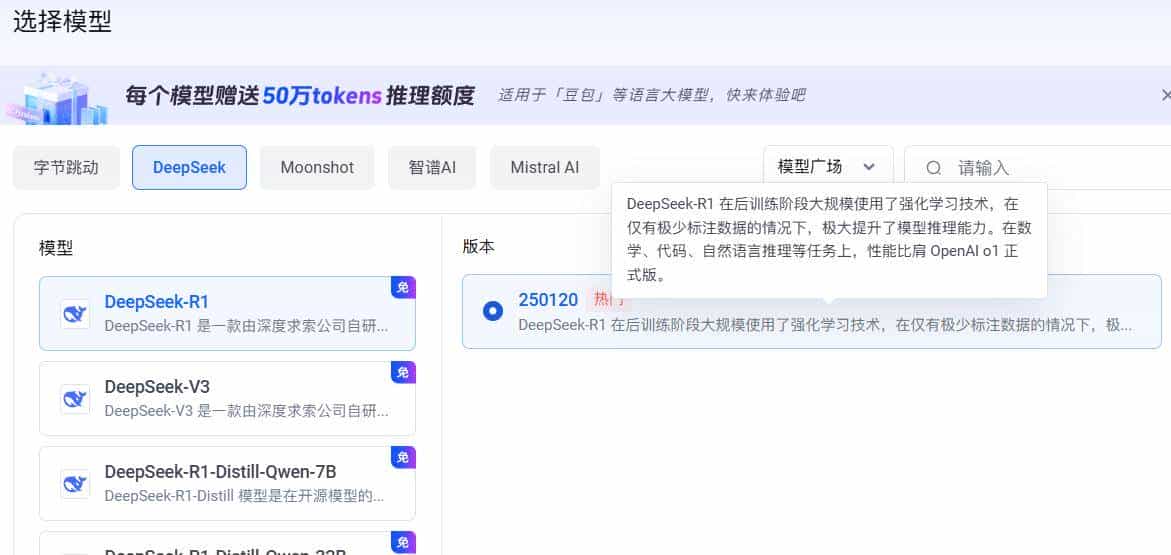The height and width of the screenshot is (555, 1171).
Task: Click the 免 badge on DeepSeek-R1-Distill-Qwen-7B
Action: coord(403,458)
